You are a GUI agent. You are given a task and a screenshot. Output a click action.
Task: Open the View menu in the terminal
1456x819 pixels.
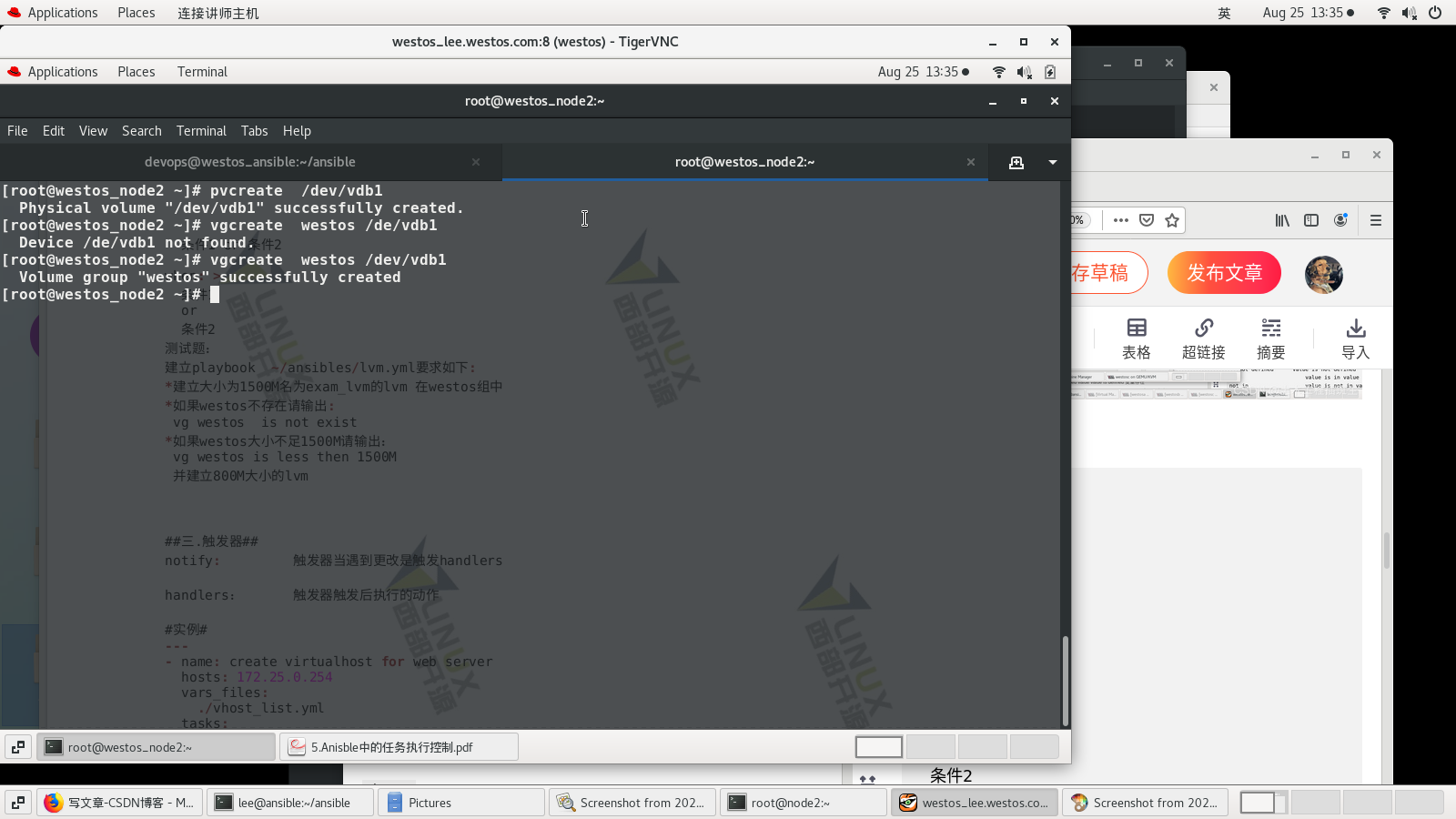[93, 131]
